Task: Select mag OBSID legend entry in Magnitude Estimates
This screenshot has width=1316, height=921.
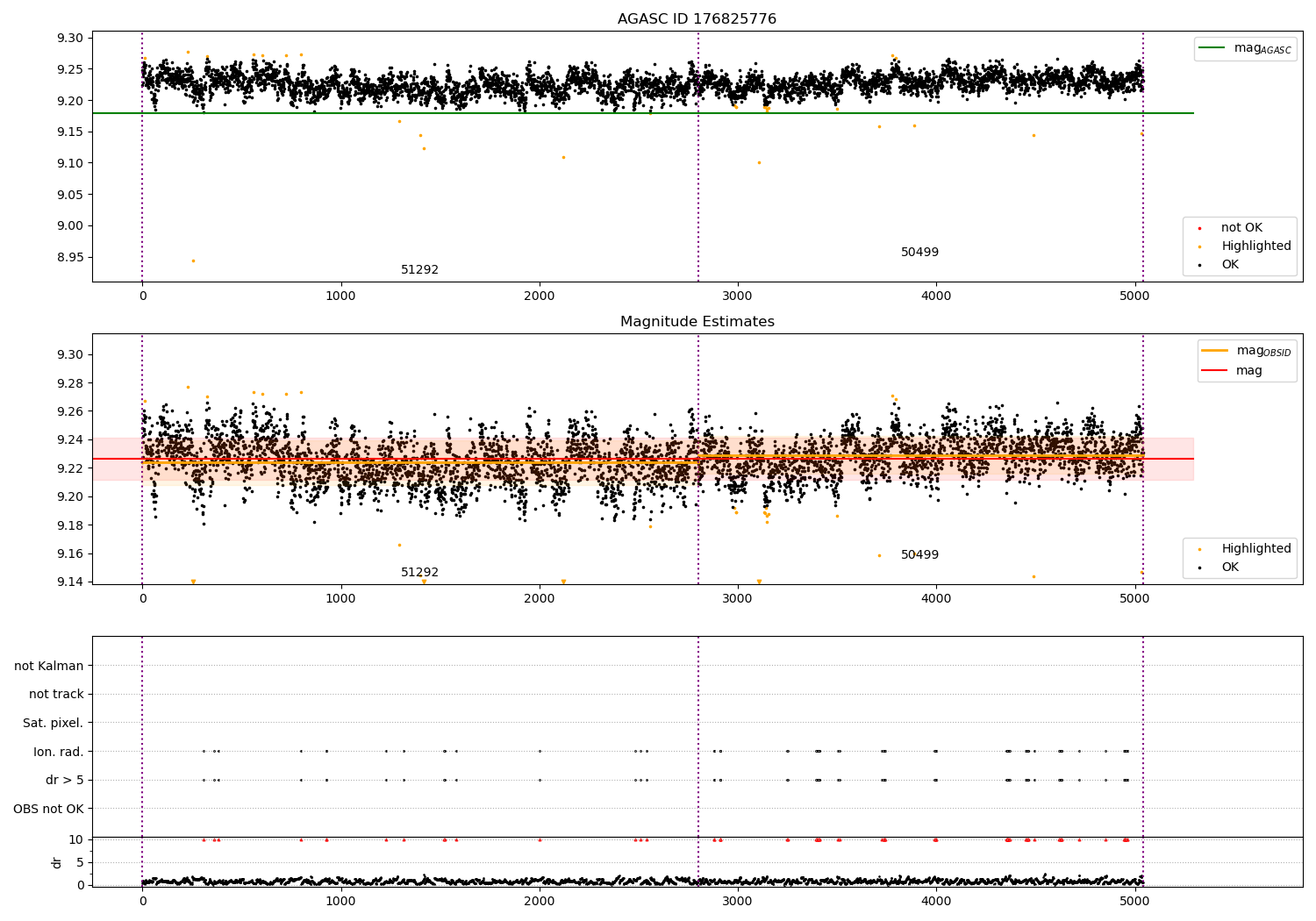Action: pos(1264,351)
